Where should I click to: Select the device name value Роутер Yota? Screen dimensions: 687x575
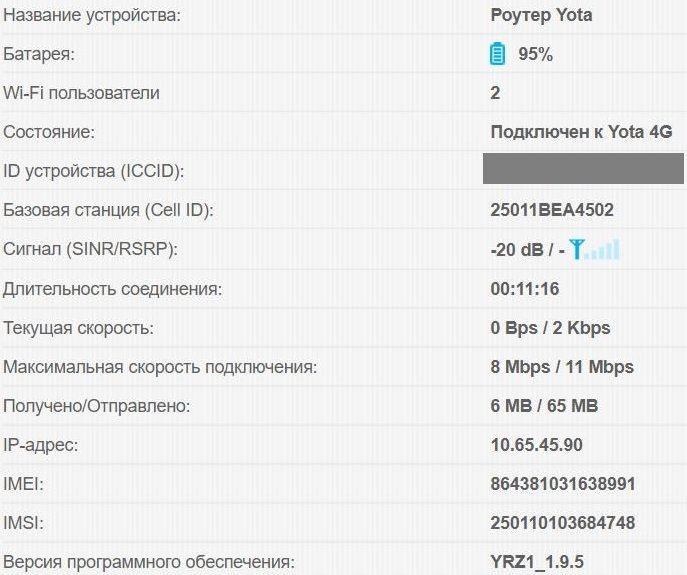point(541,15)
